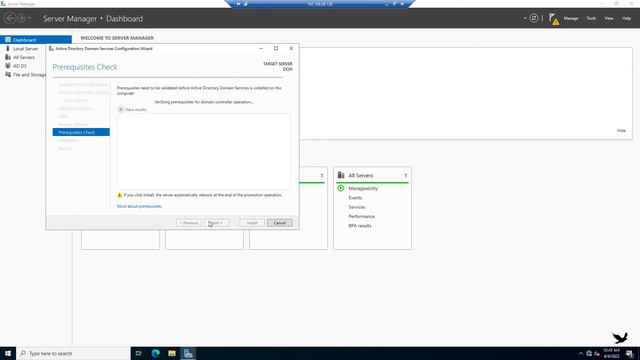Open Manageability in the All Servers tile

pyautogui.click(x=363, y=188)
